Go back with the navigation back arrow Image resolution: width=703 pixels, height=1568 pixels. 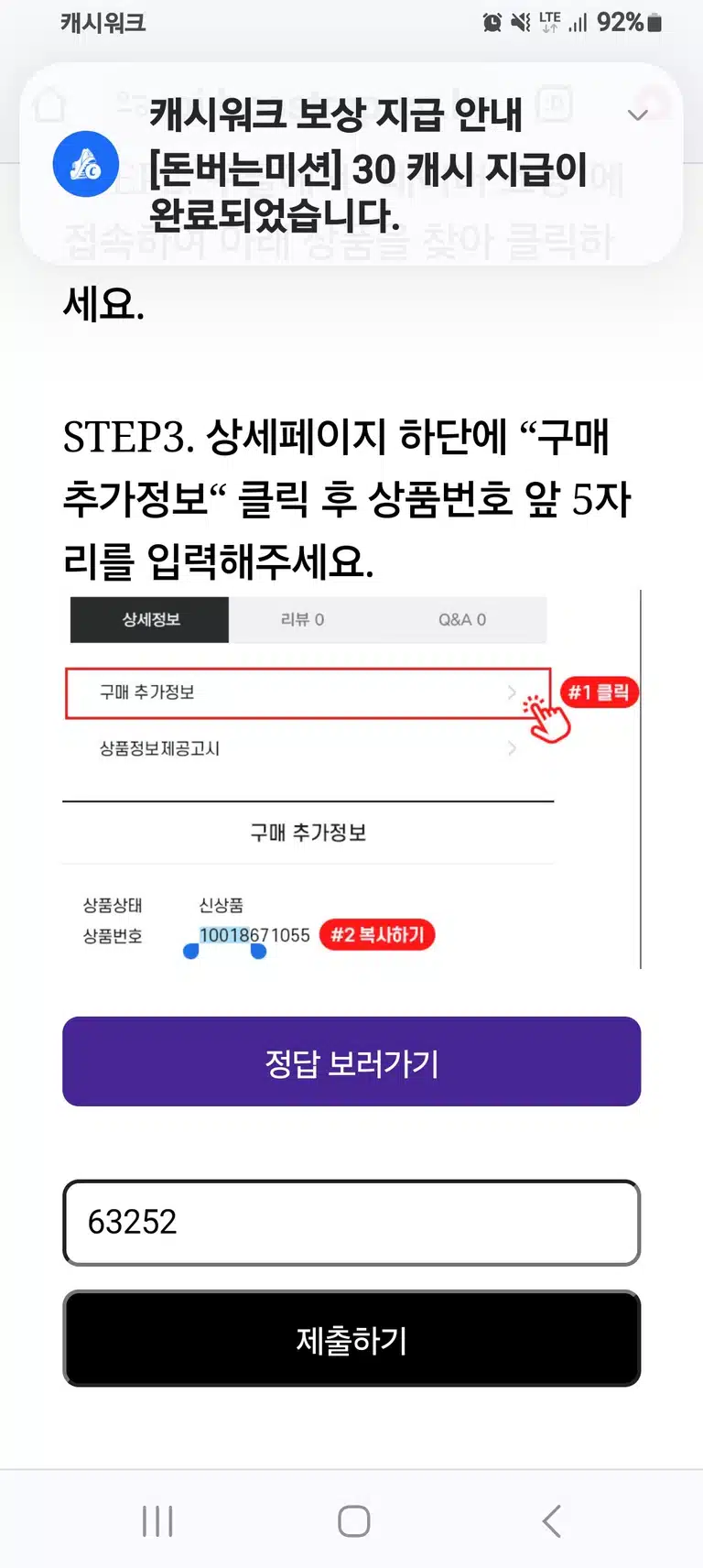click(550, 1521)
